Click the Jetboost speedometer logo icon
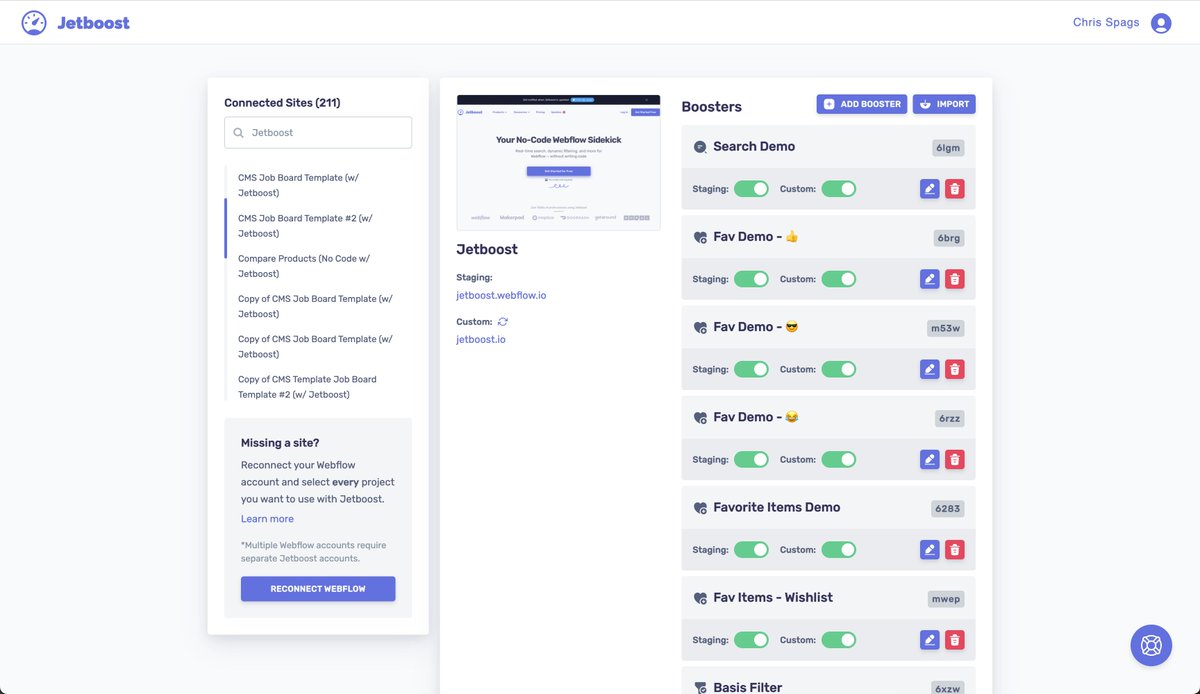The height and width of the screenshot is (694, 1200). (34, 22)
